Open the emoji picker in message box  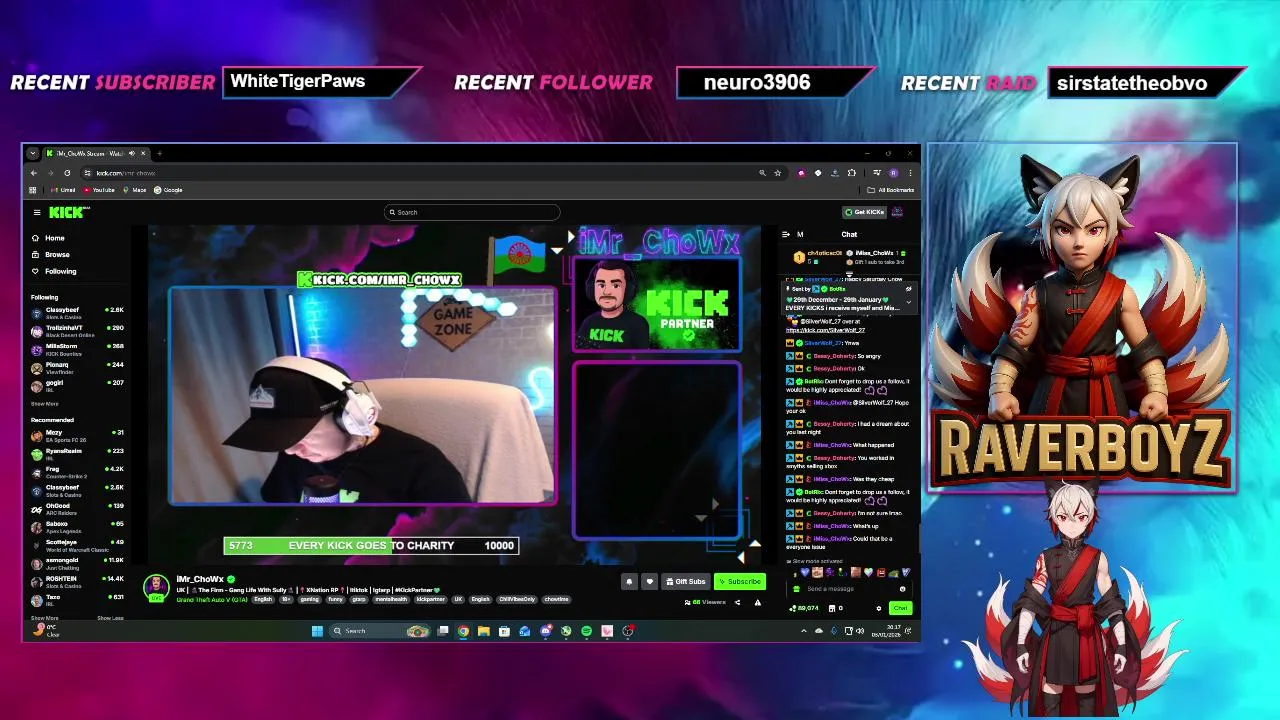902,589
